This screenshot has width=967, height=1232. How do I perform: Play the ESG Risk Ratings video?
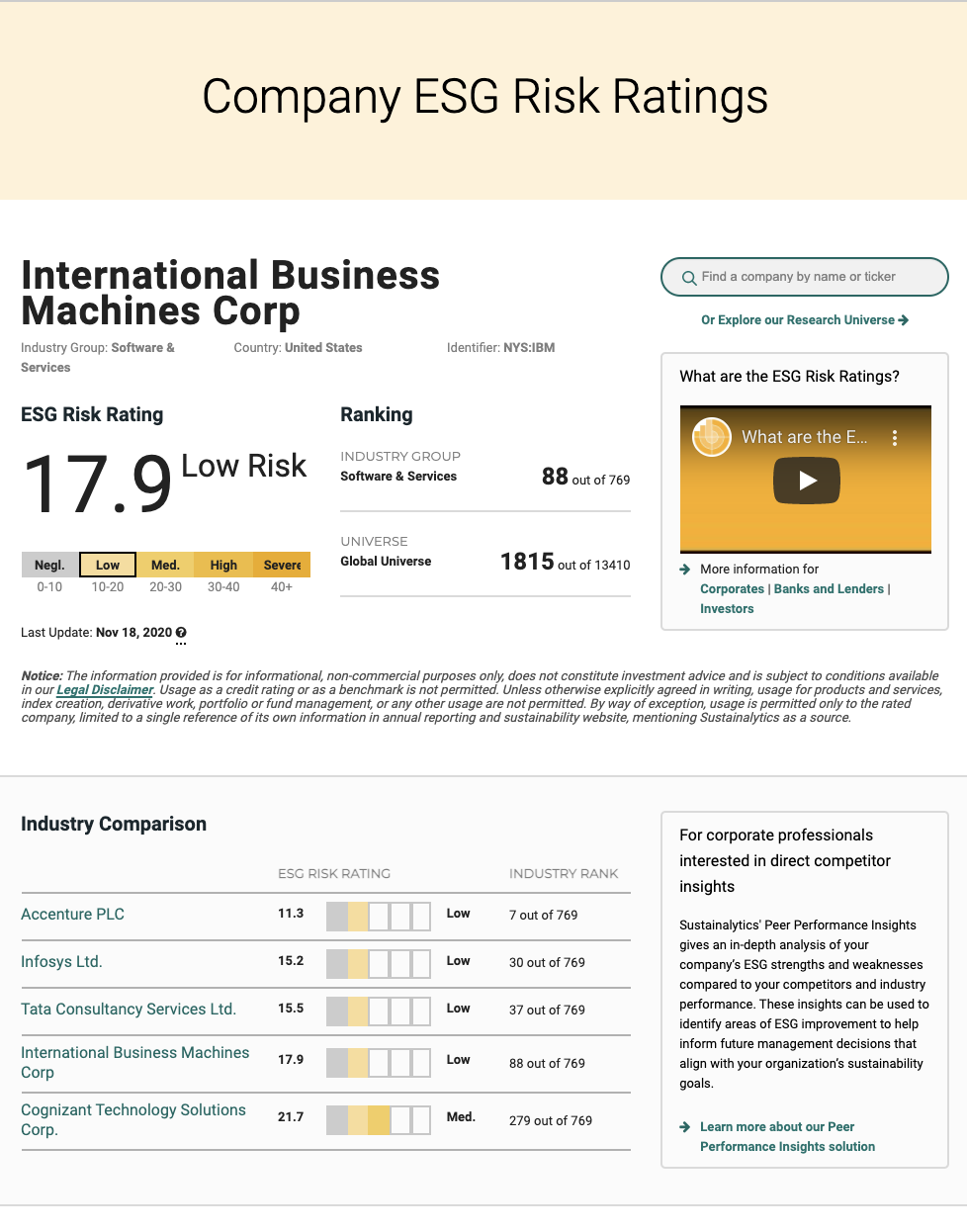pos(806,481)
